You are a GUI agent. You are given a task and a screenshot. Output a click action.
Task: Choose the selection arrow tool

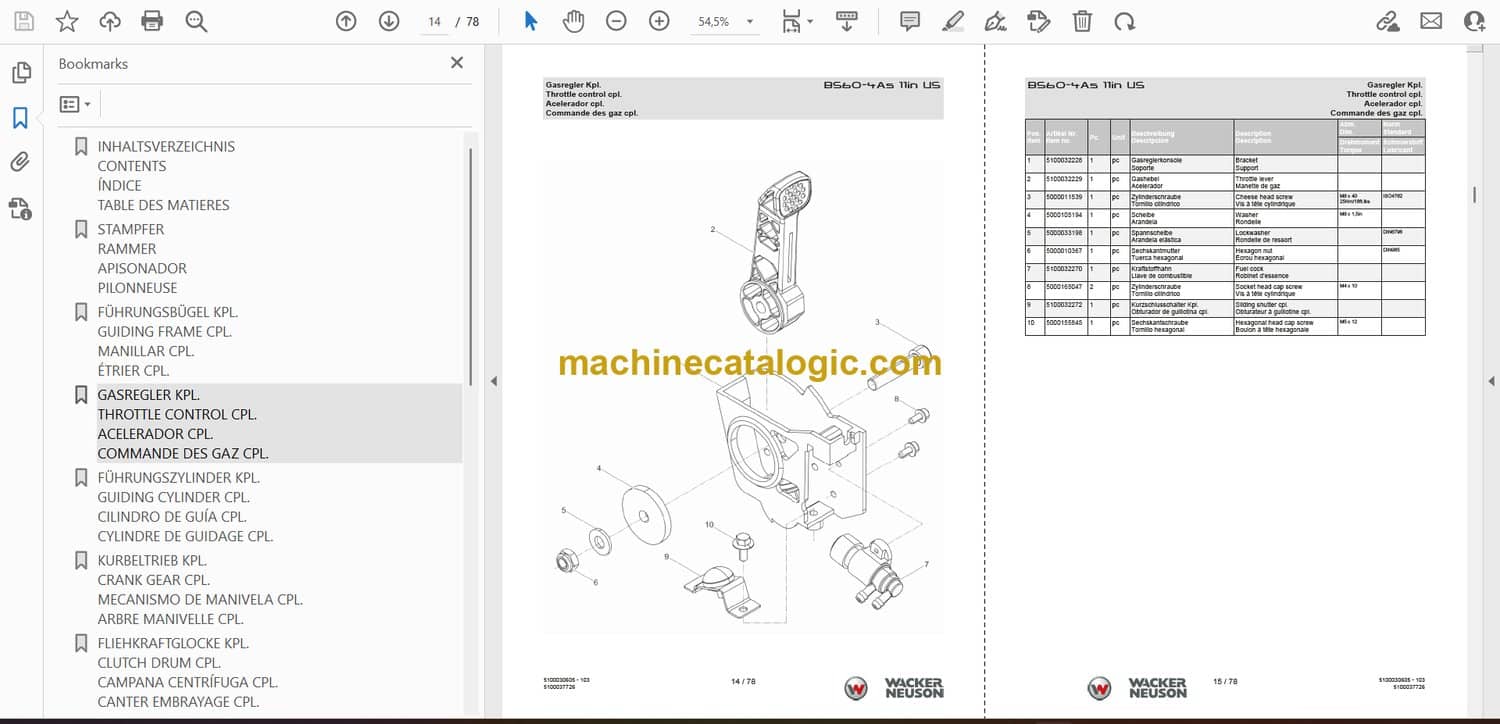pyautogui.click(x=531, y=21)
